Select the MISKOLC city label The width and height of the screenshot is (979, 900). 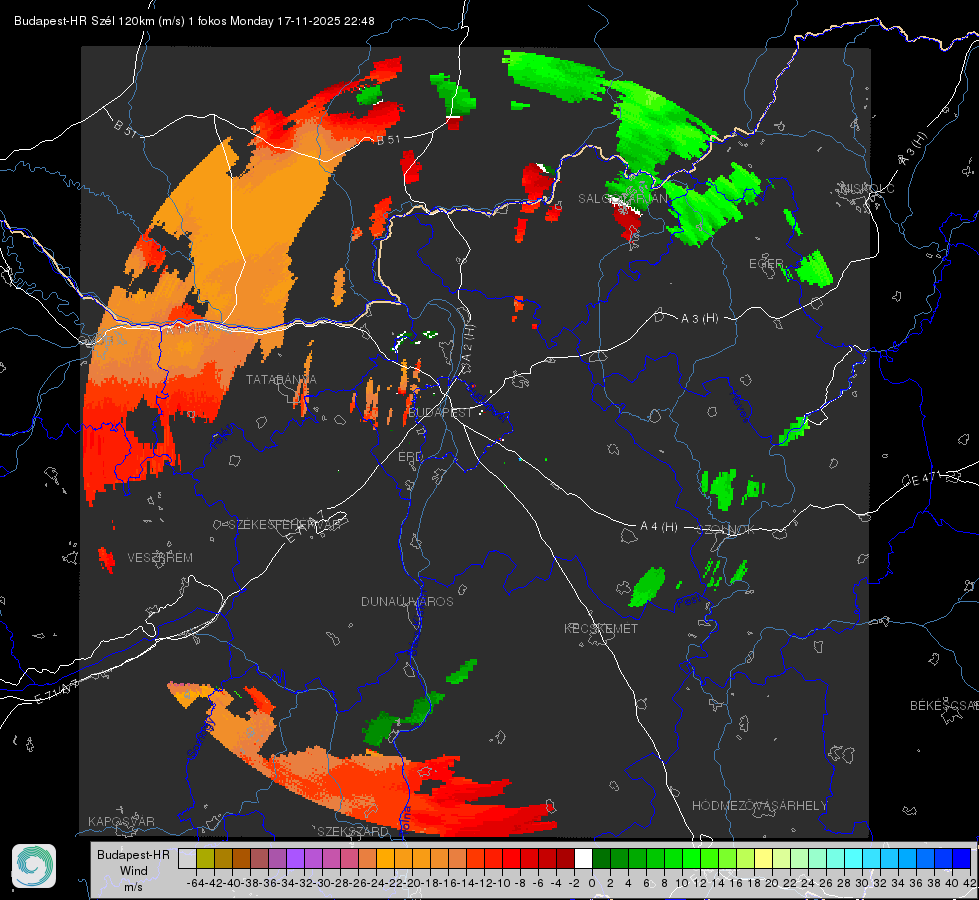[x=867, y=188]
